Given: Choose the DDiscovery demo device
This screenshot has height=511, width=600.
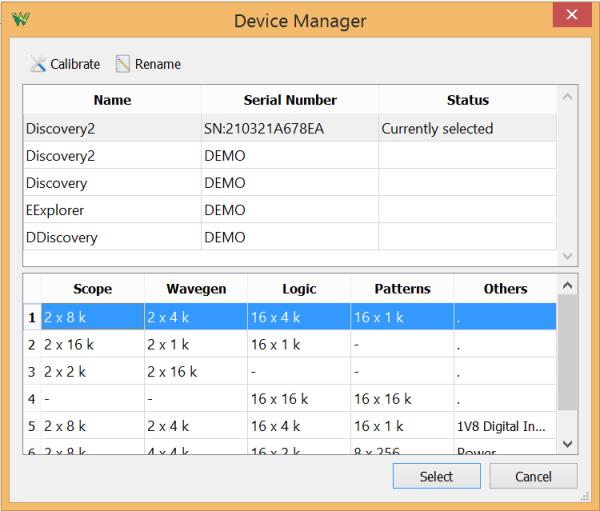Looking at the screenshot, I should tap(112, 237).
